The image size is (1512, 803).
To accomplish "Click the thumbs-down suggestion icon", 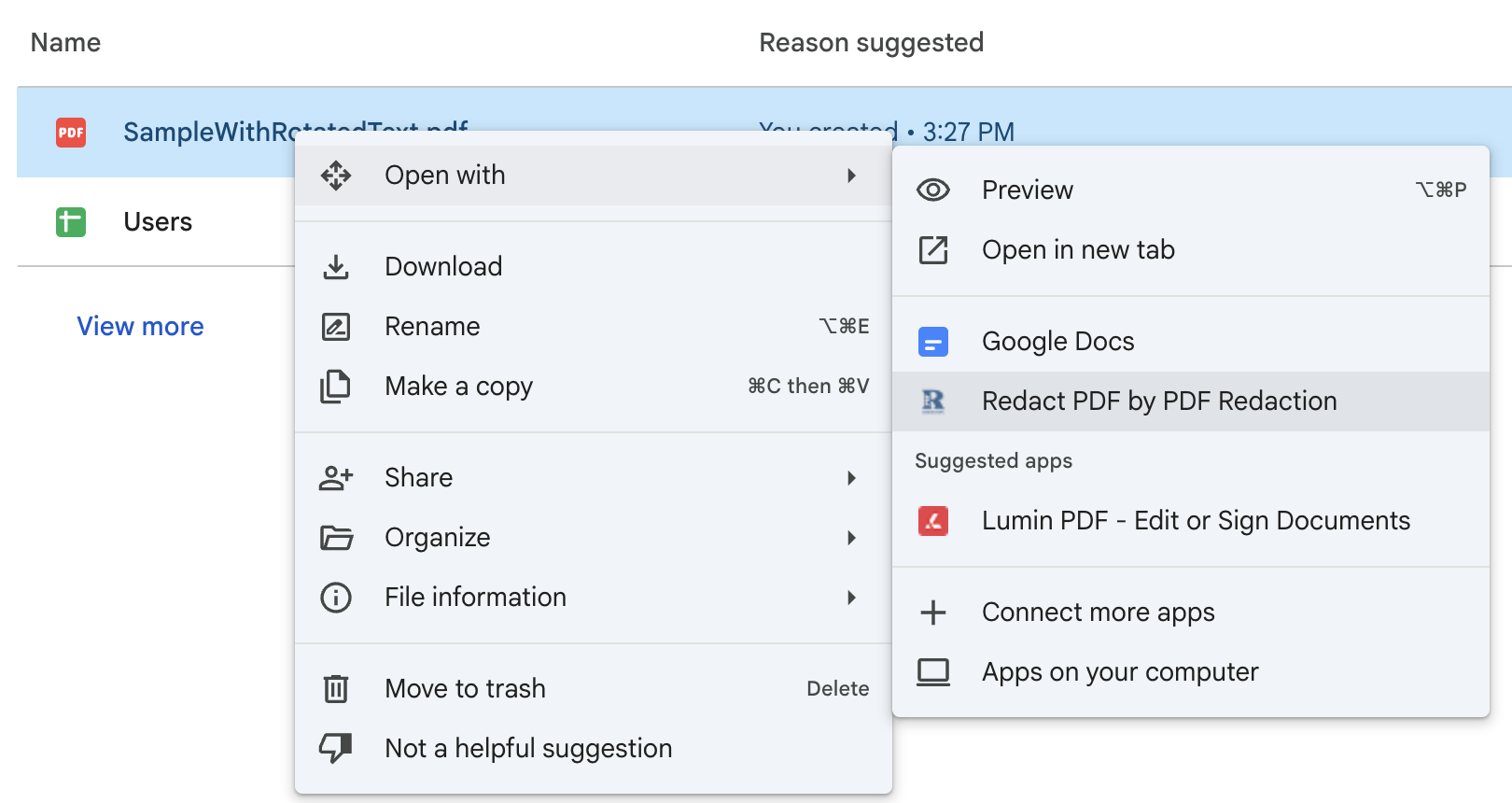I will (336, 748).
